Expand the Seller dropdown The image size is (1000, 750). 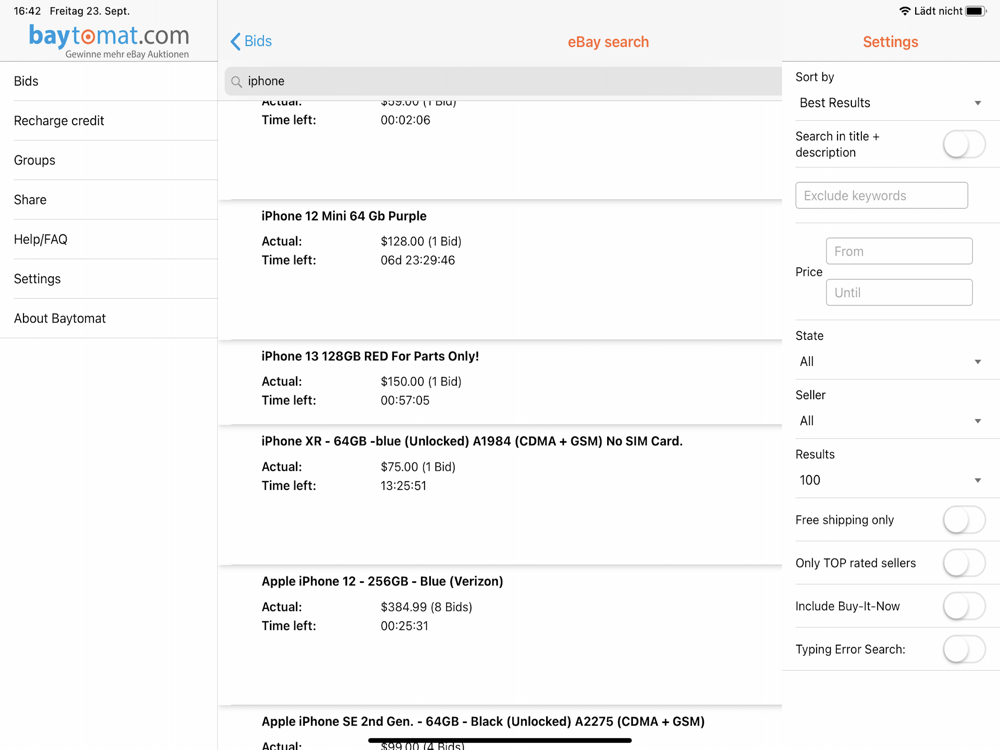pos(890,421)
